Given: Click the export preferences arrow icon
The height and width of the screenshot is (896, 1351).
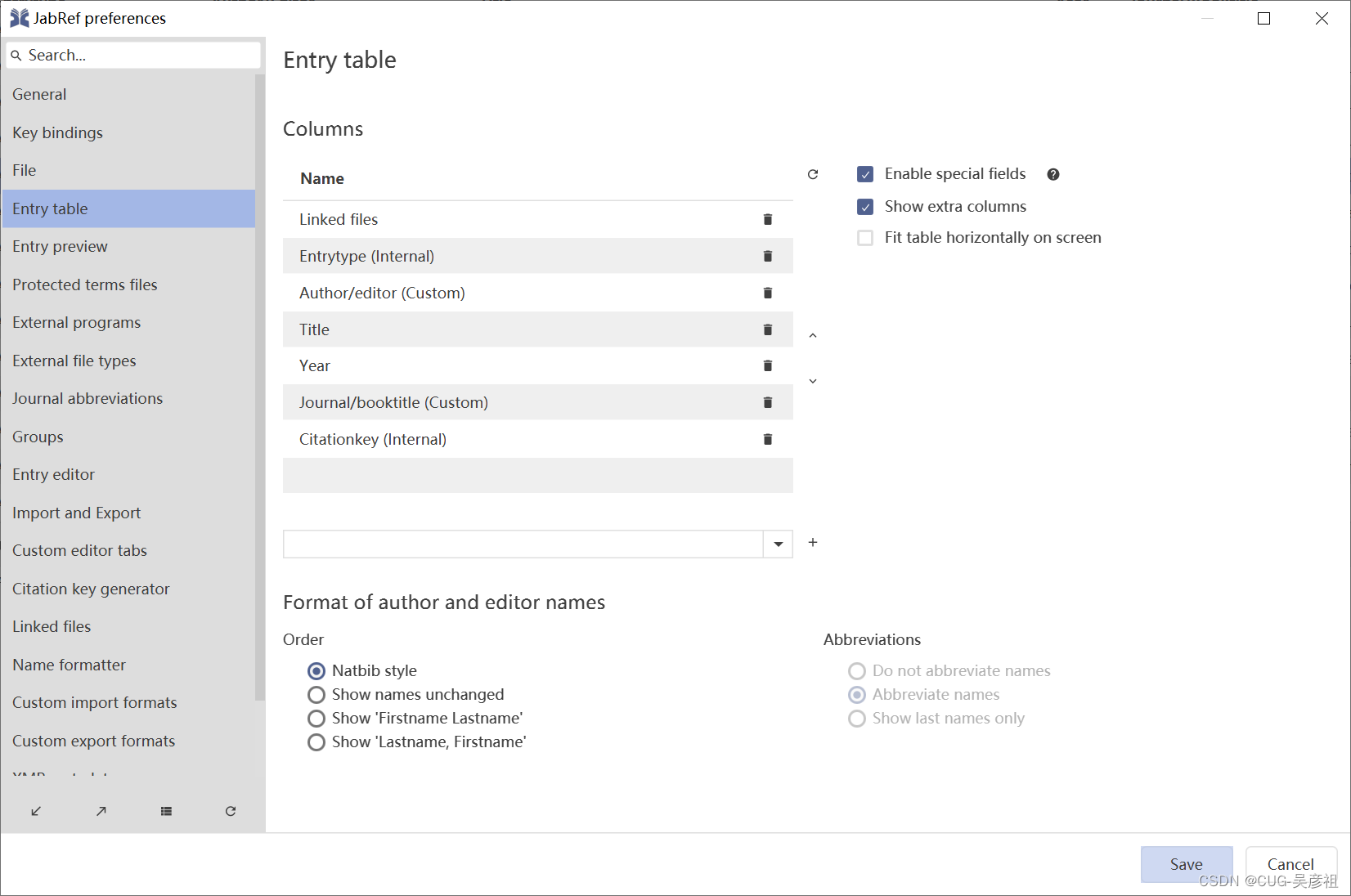Looking at the screenshot, I should pyautogui.click(x=101, y=811).
